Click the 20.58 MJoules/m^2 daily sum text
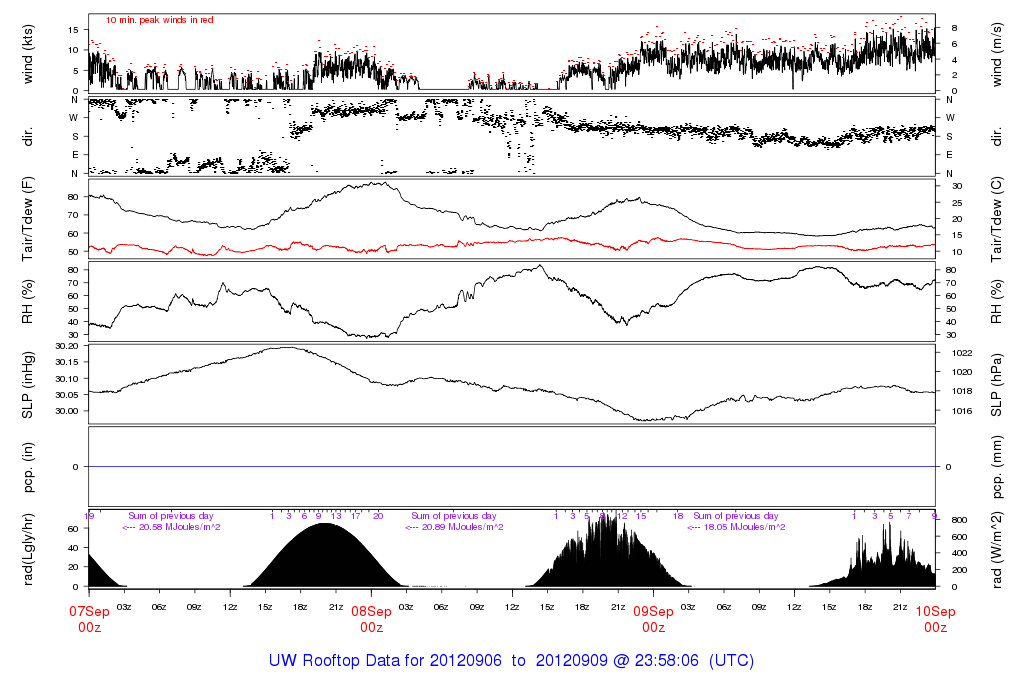Image resolution: width=1024 pixels, height=700 pixels. pyautogui.click(x=172, y=527)
